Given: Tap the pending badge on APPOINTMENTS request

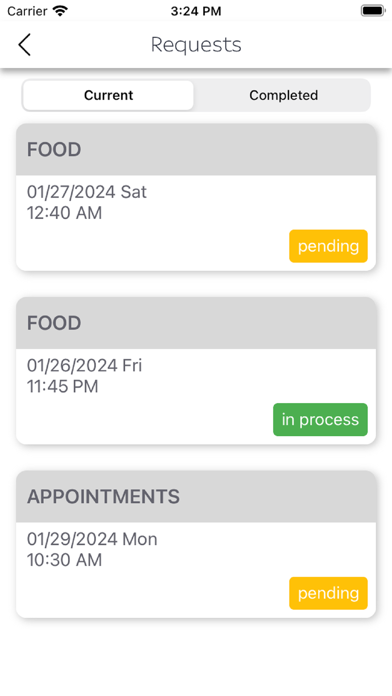Looking at the screenshot, I should (x=329, y=593).
